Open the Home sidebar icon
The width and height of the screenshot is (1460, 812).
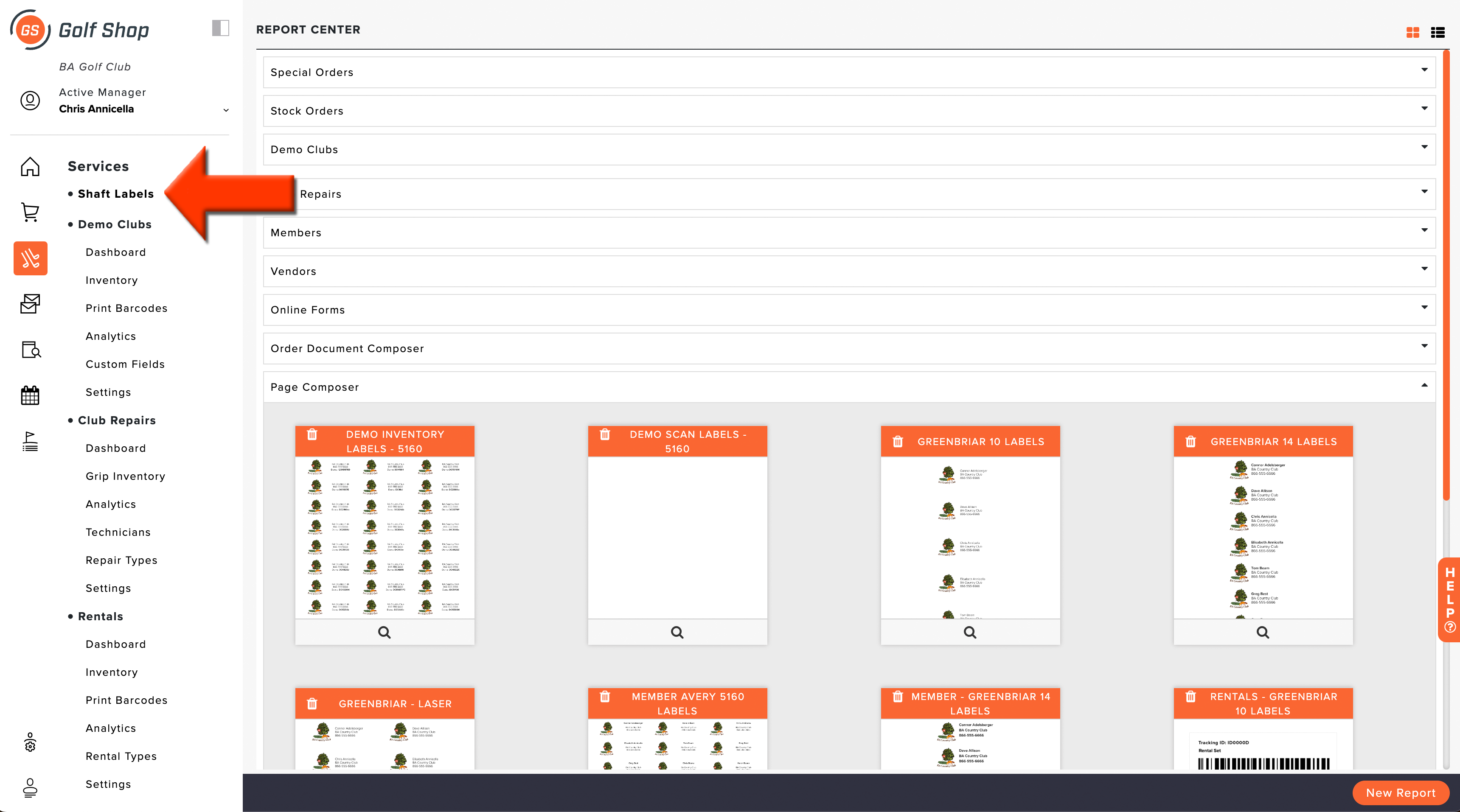pyautogui.click(x=30, y=167)
